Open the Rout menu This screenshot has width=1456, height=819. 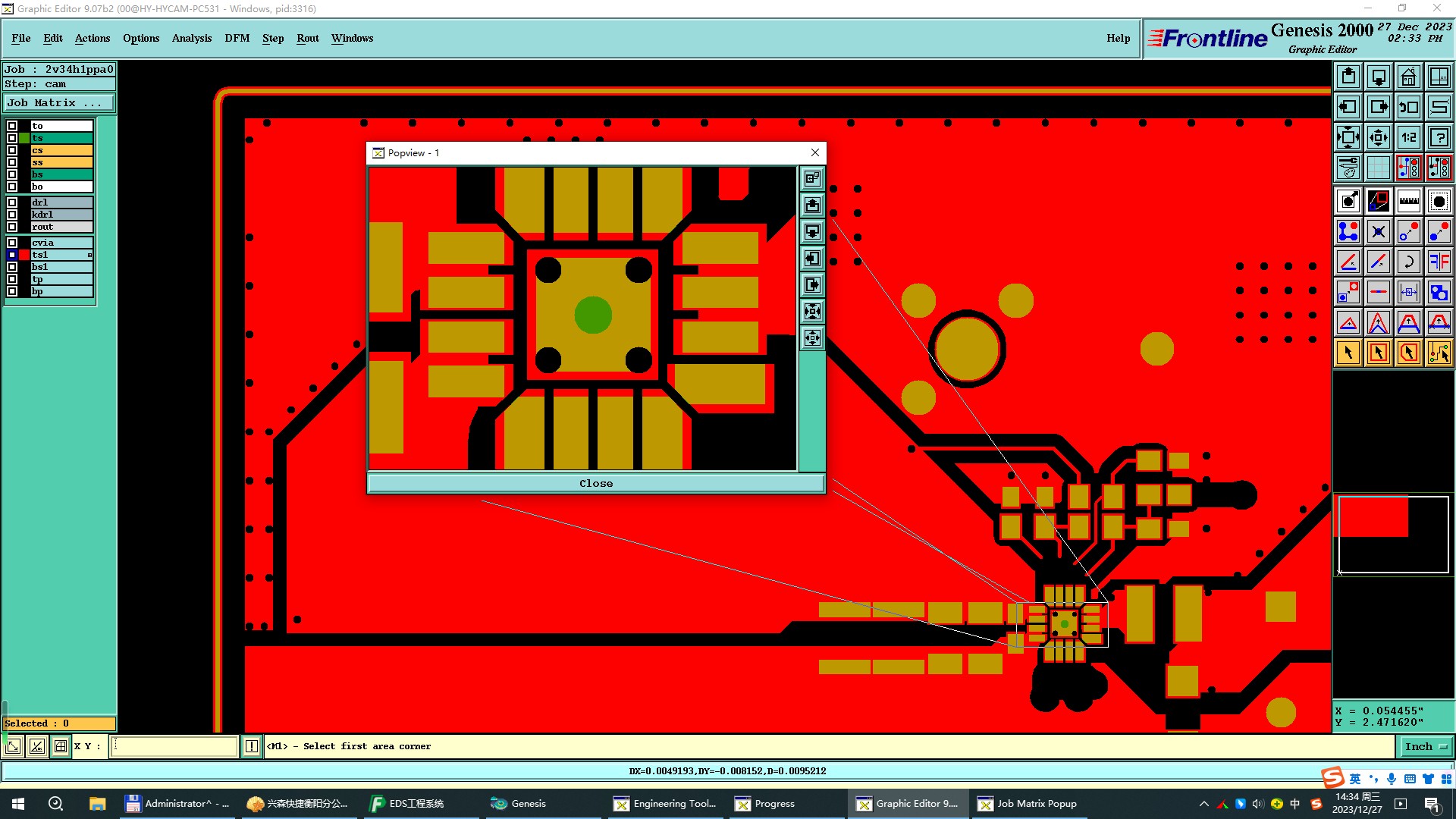point(307,38)
